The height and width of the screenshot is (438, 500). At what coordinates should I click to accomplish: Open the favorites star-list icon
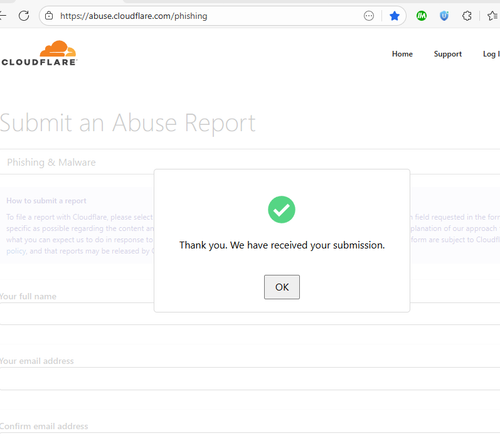[493, 16]
